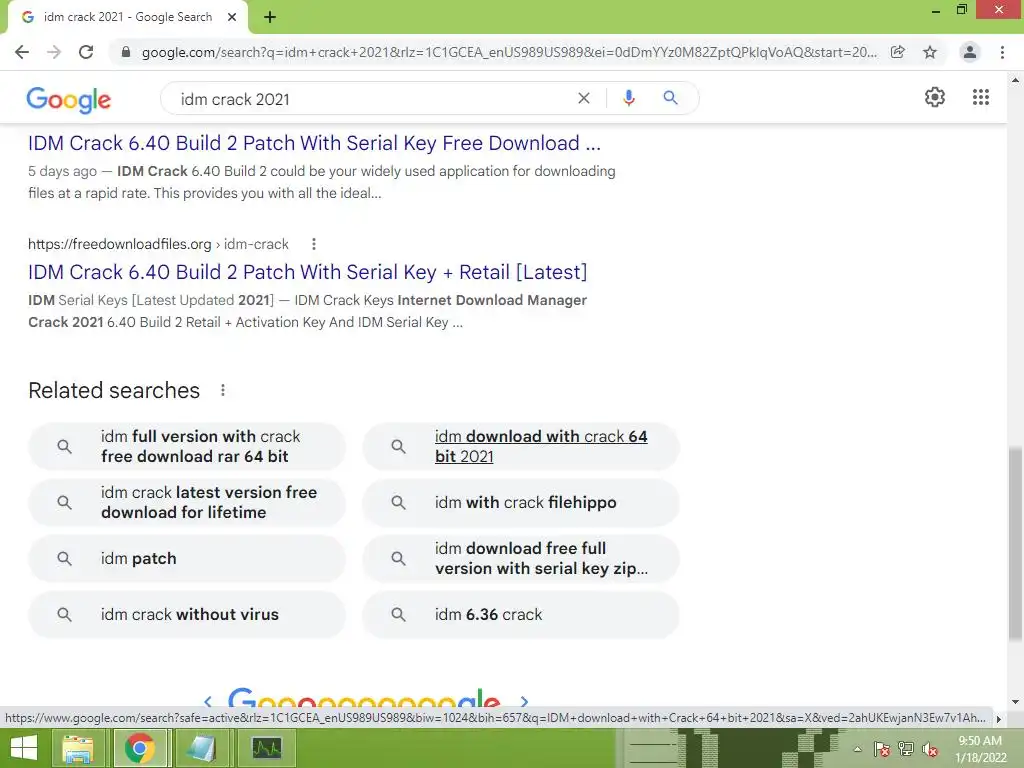Click the muted volume tray icon
This screenshot has width=1024, height=768.
(930, 749)
